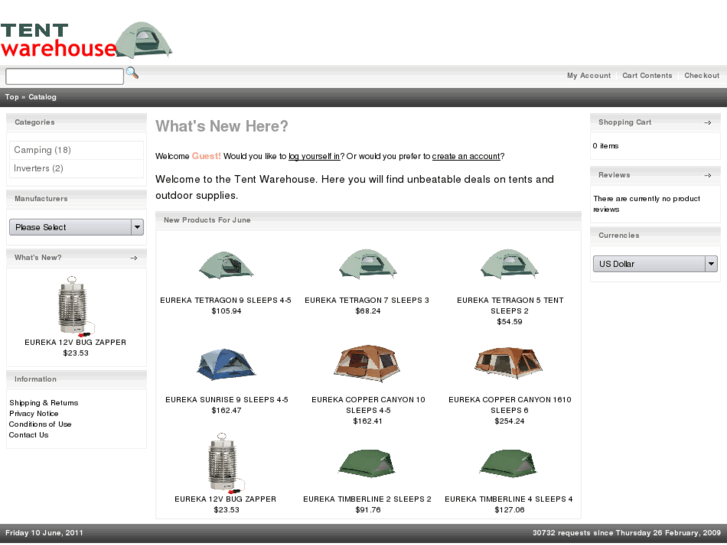Click Timberline 2 green tent image
Image resolution: width=727 pixels, height=545 pixels.
click(367, 463)
